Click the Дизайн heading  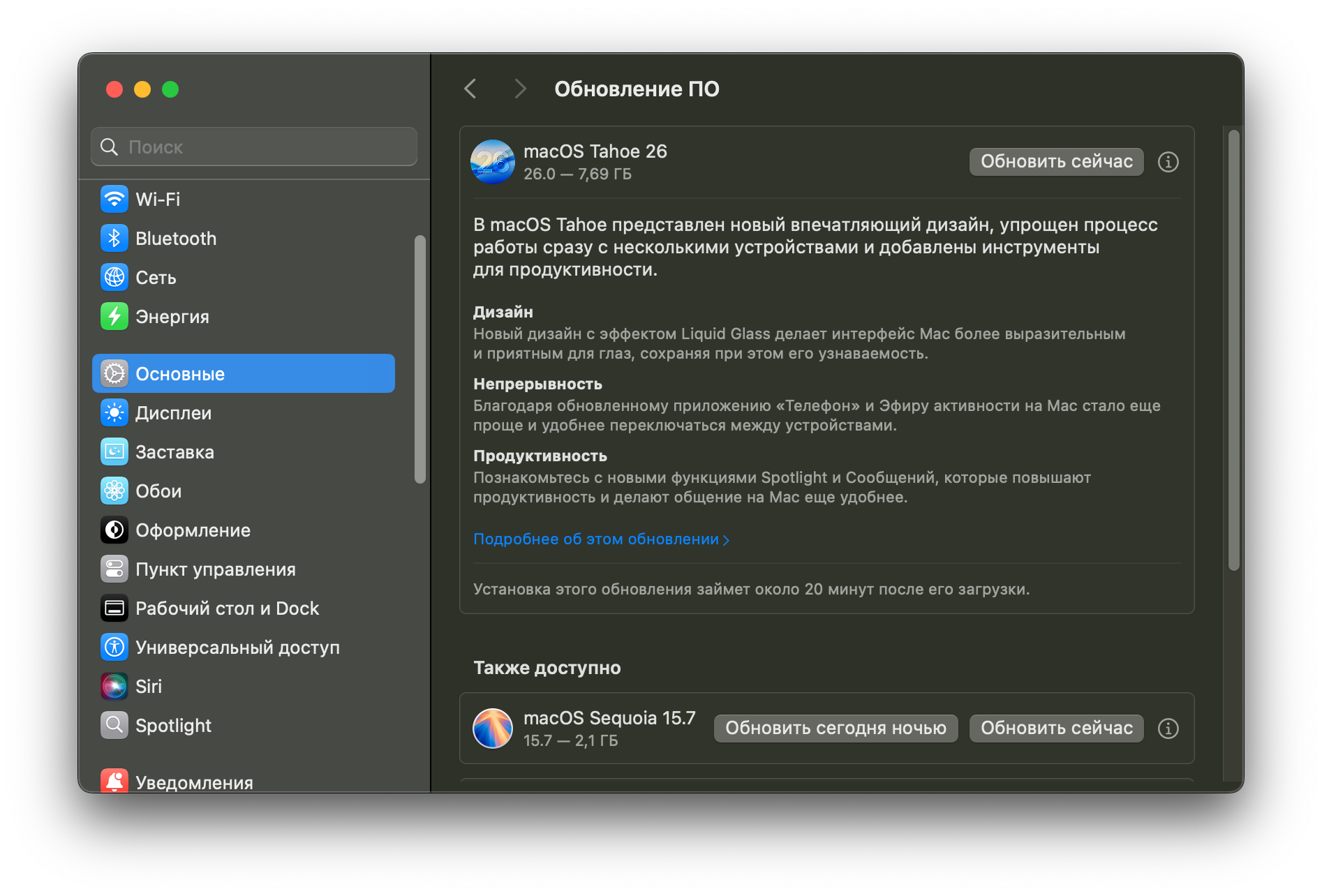[x=503, y=312]
